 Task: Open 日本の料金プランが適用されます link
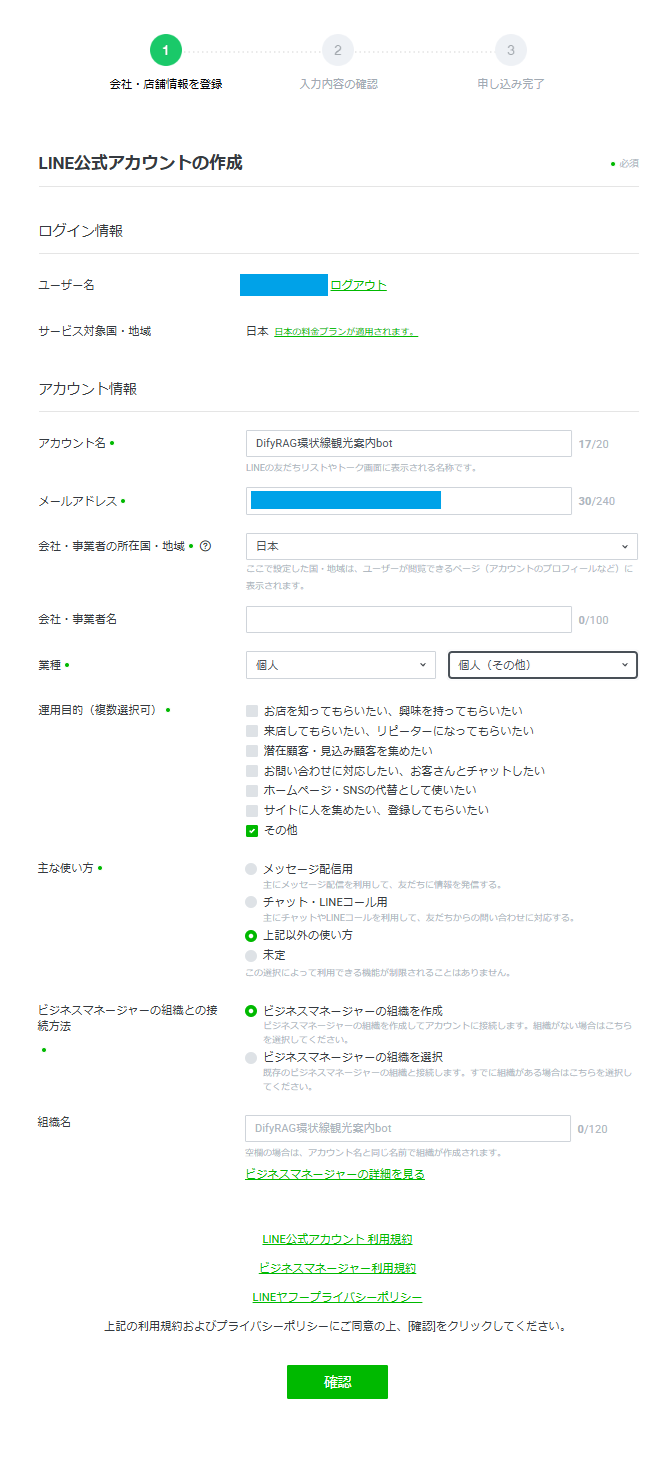pos(346,331)
